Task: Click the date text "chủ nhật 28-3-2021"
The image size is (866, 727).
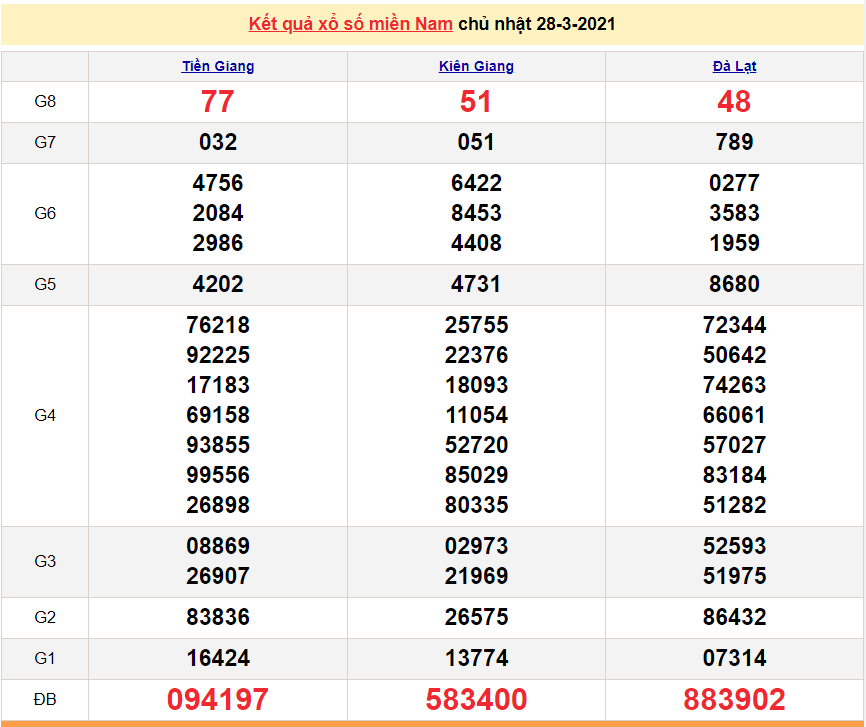Action: click(x=537, y=24)
